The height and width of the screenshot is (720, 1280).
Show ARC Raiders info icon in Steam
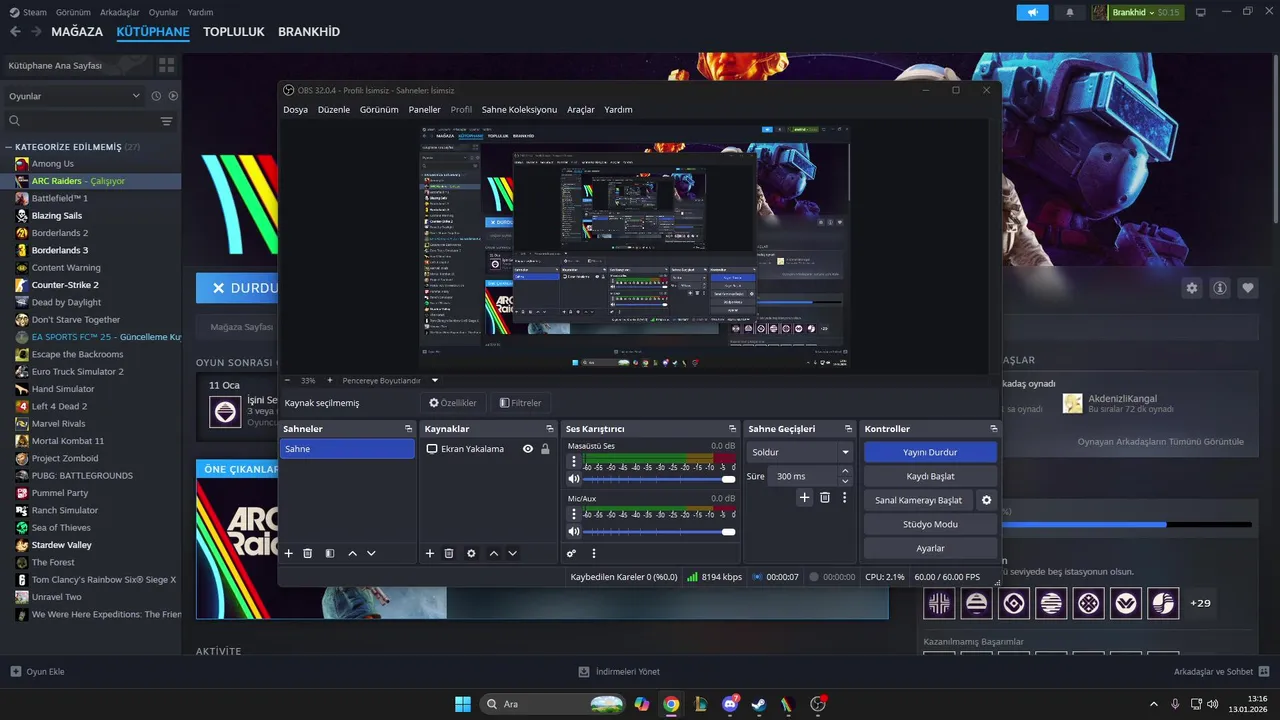(1220, 288)
